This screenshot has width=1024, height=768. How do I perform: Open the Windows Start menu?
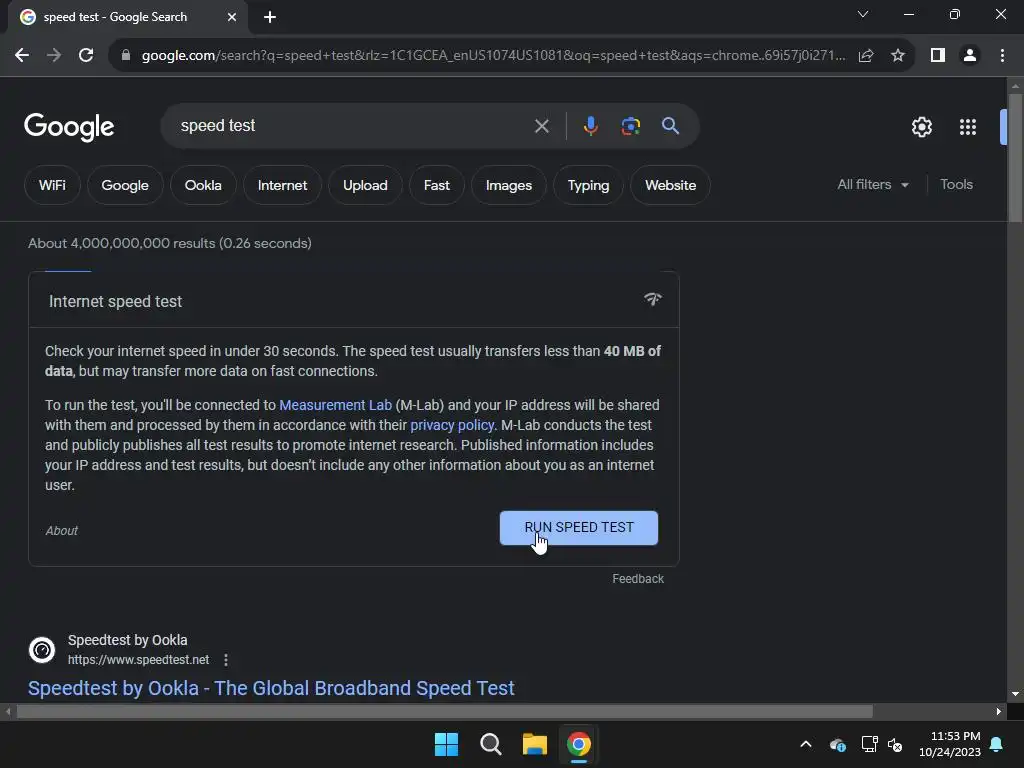447,744
